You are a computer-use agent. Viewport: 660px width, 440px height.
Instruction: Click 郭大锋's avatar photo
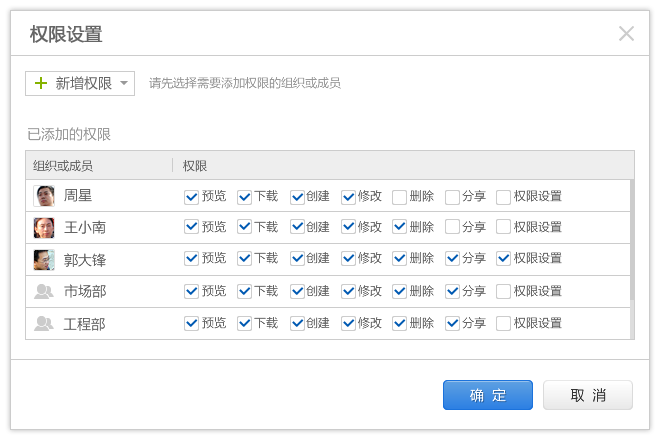(x=44, y=260)
